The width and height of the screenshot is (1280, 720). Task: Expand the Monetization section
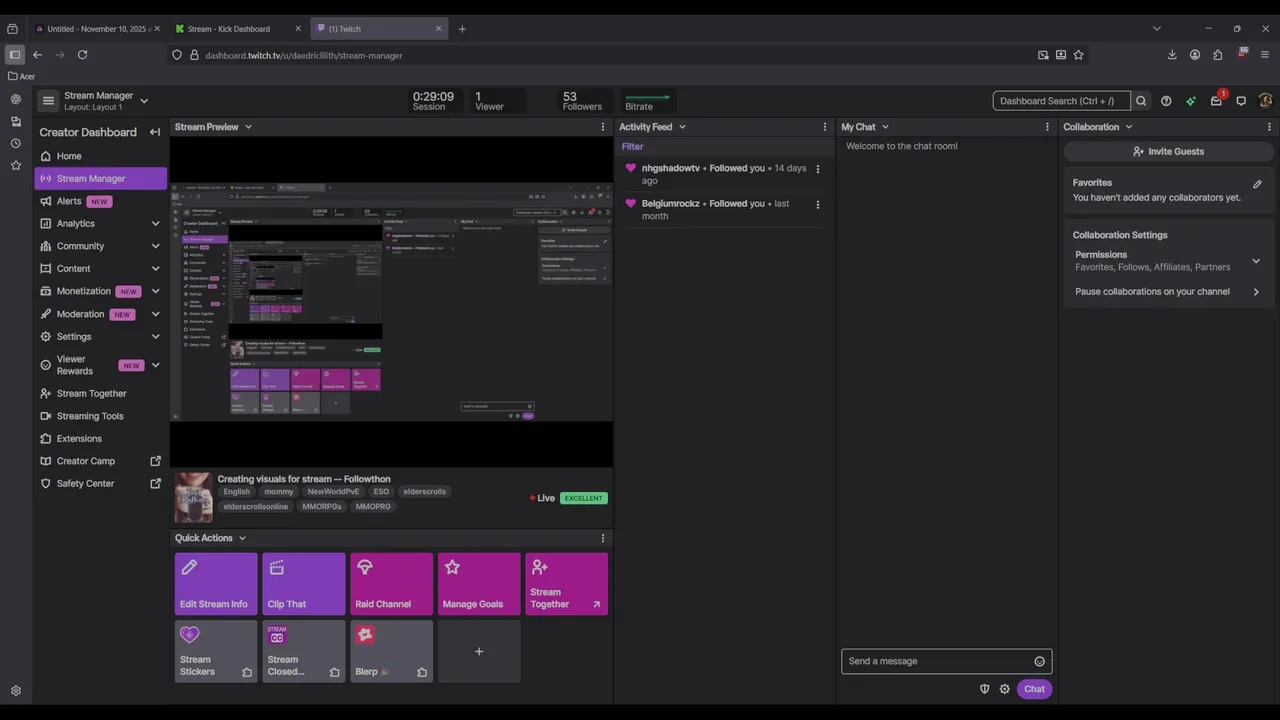pos(155,291)
